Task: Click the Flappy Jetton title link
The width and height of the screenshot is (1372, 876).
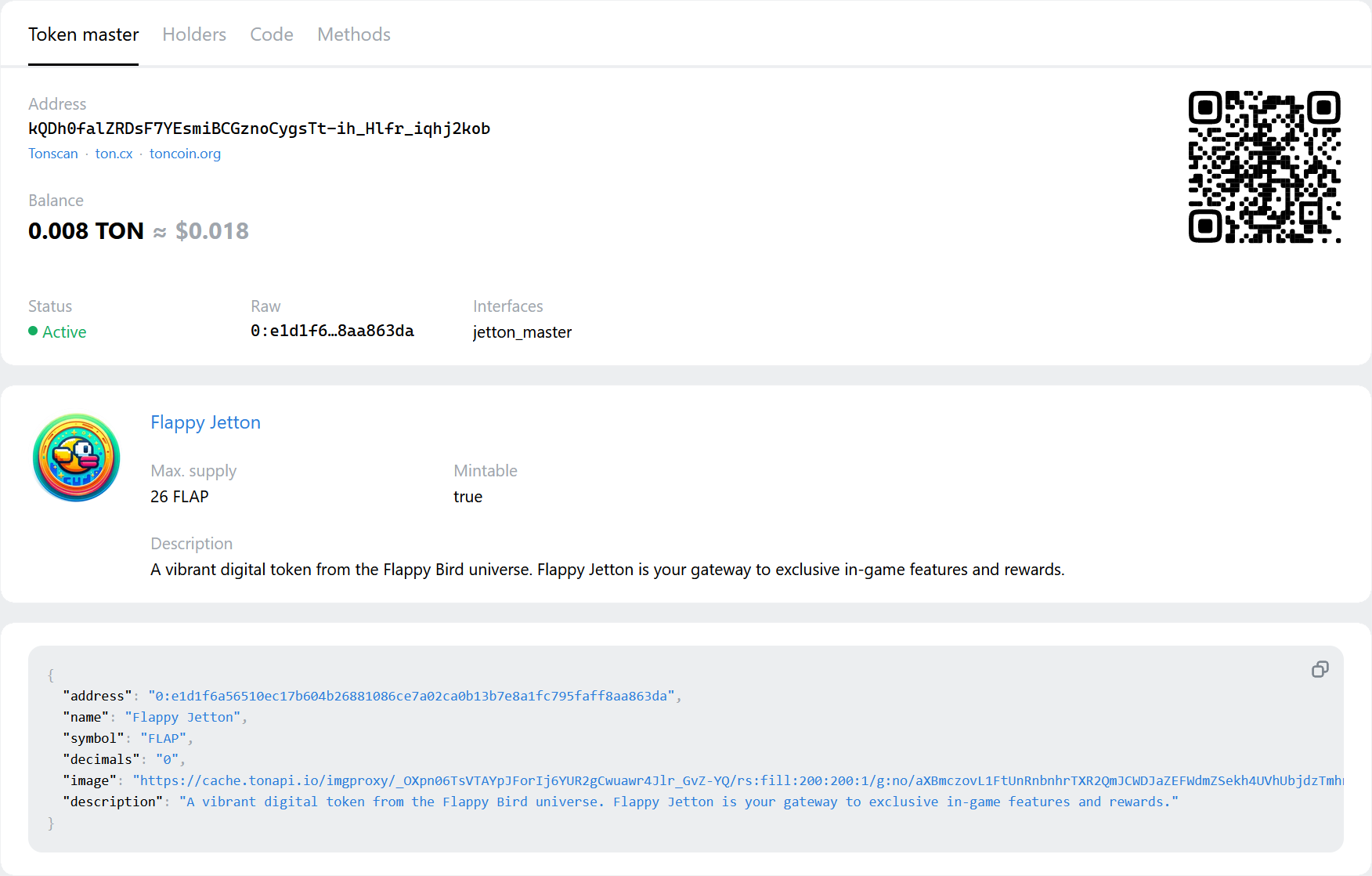Action: coord(205,422)
